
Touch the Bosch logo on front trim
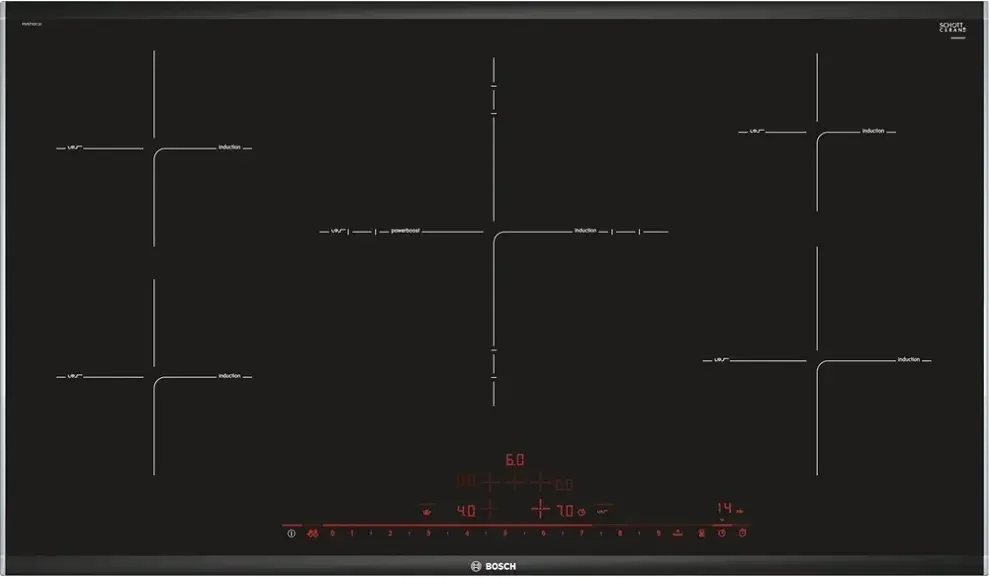click(x=493, y=566)
